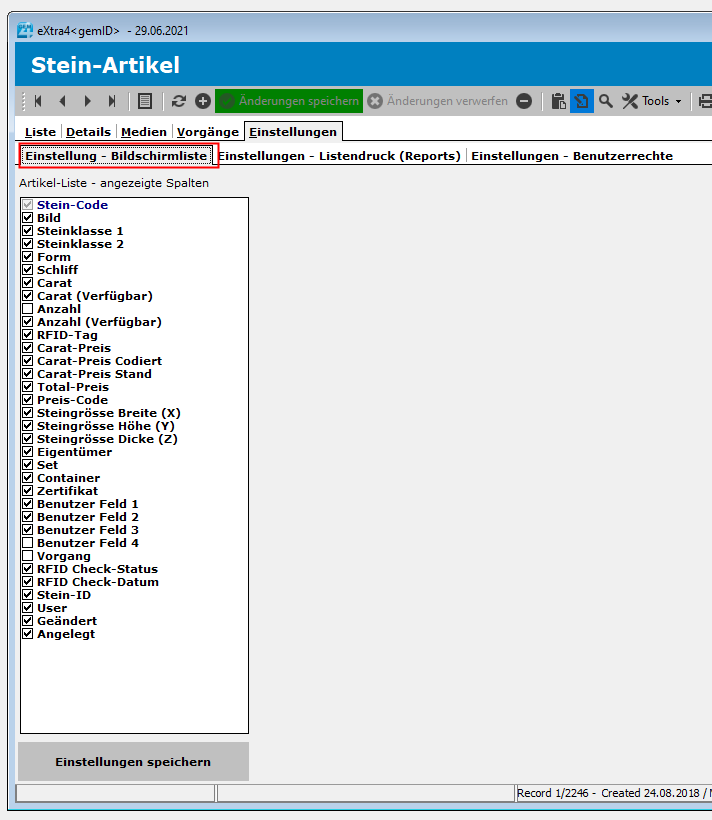Go to the next record

click(87, 101)
